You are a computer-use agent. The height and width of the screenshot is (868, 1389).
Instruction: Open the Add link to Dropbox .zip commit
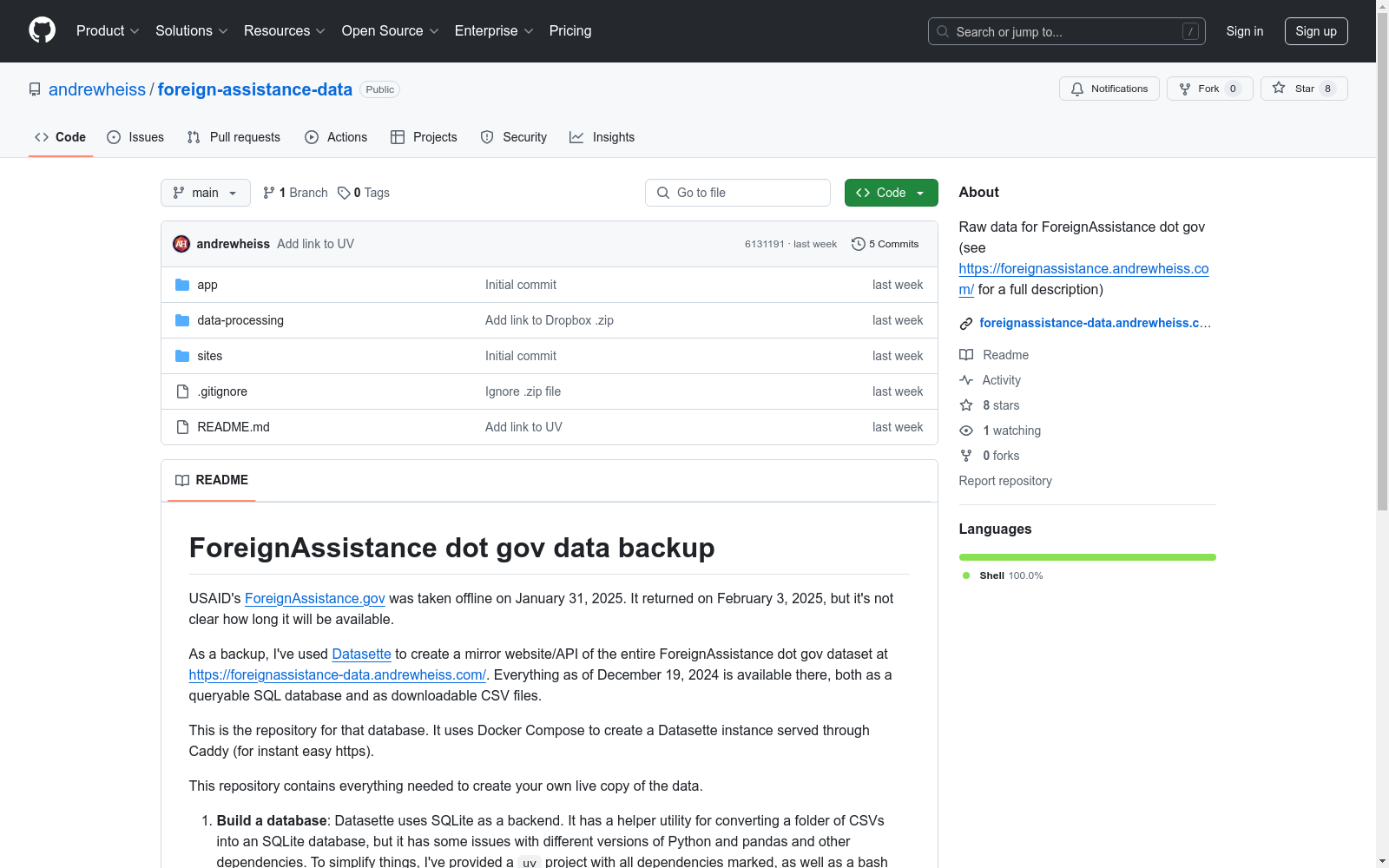[x=550, y=320]
